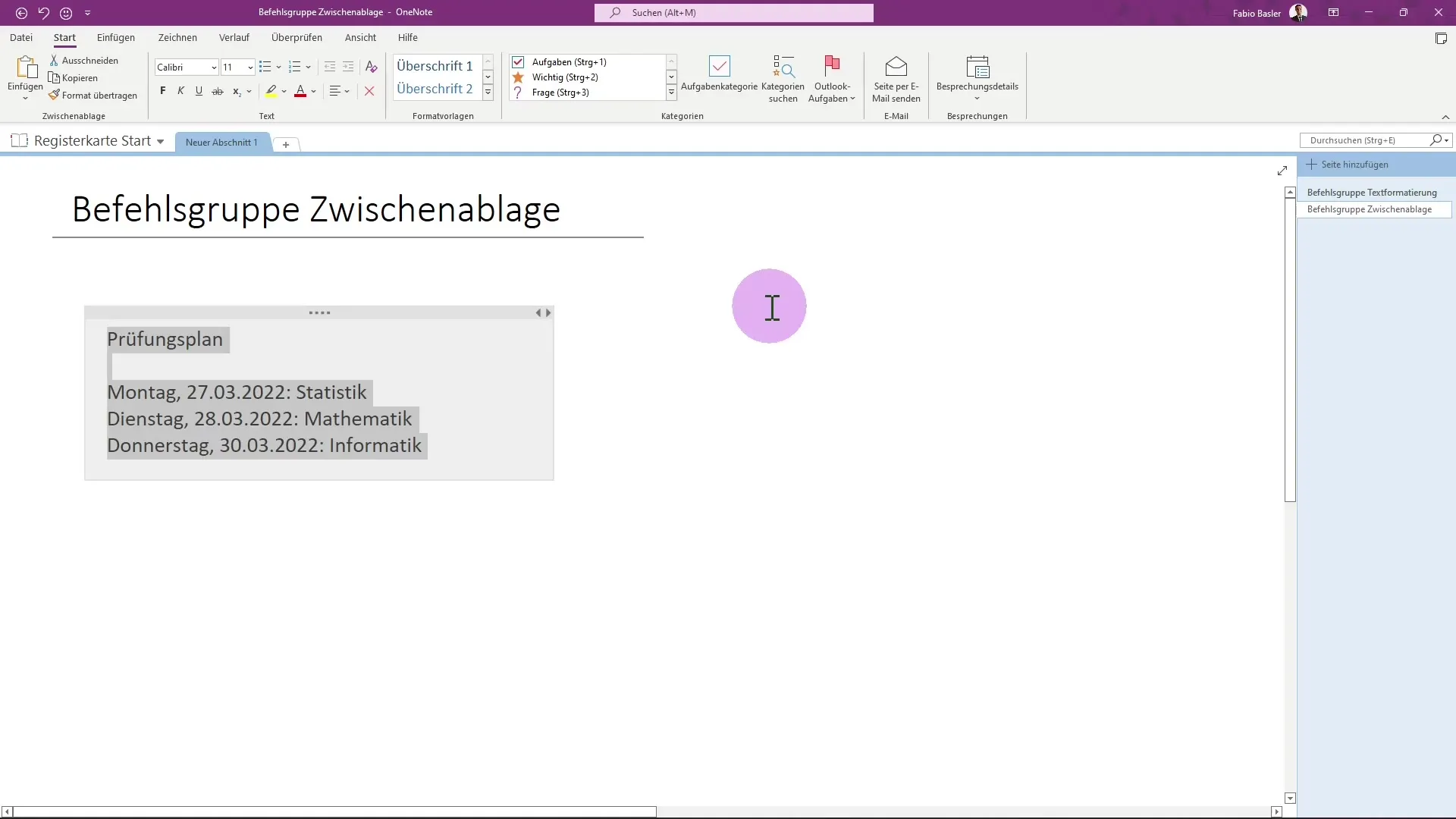Open the feedback smiley icon
The height and width of the screenshot is (819, 1456).
(66, 13)
